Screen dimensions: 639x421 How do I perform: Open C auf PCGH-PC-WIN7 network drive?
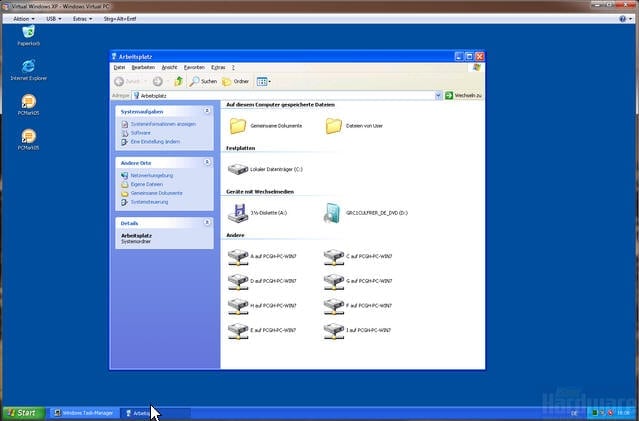pyautogui.click(x=358, y=257)
